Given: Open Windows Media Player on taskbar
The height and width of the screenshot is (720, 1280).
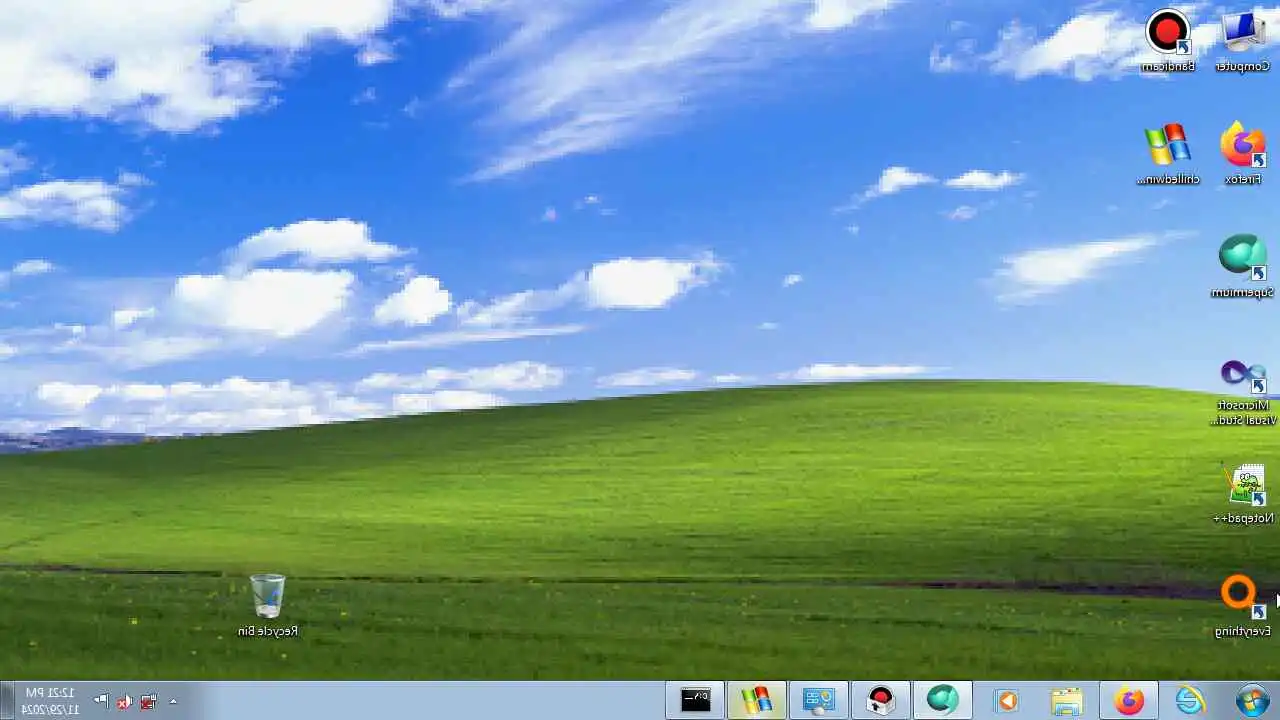Looking at the screenshot, I should (1006, 700).
